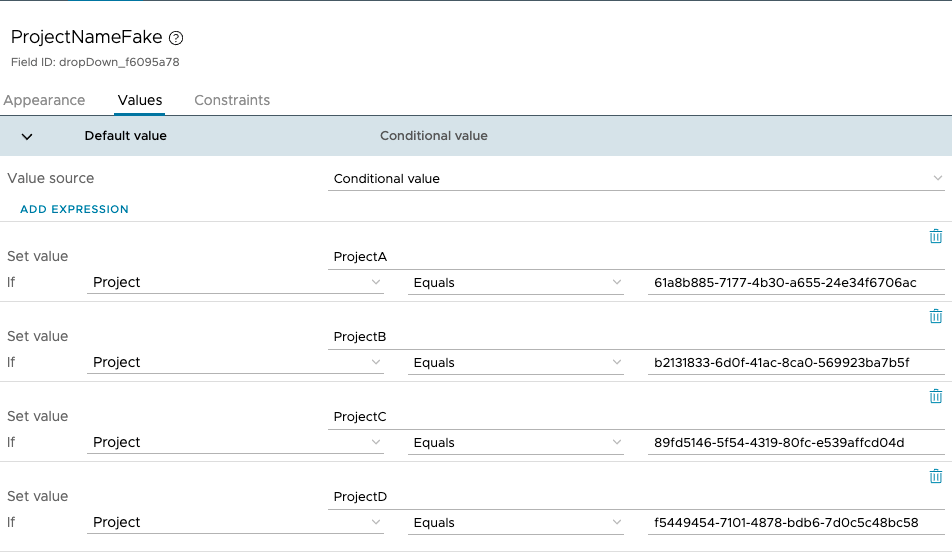Click the help icon beside ProjectNameFake

pos(176,38)
